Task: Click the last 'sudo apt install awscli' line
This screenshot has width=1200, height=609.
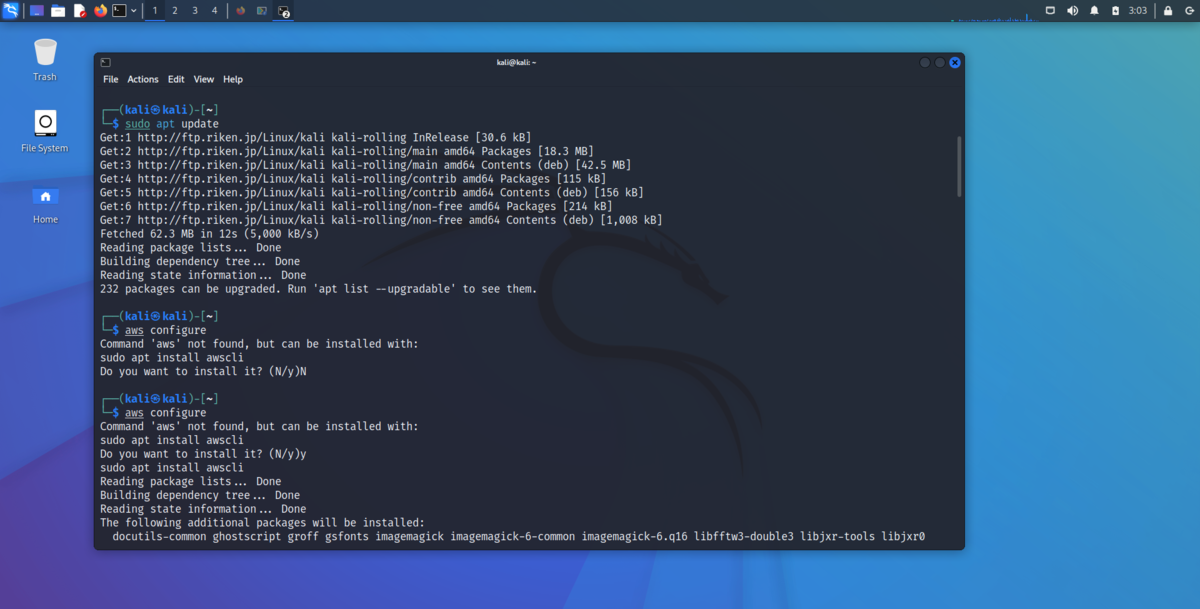Action: point(172,468)
